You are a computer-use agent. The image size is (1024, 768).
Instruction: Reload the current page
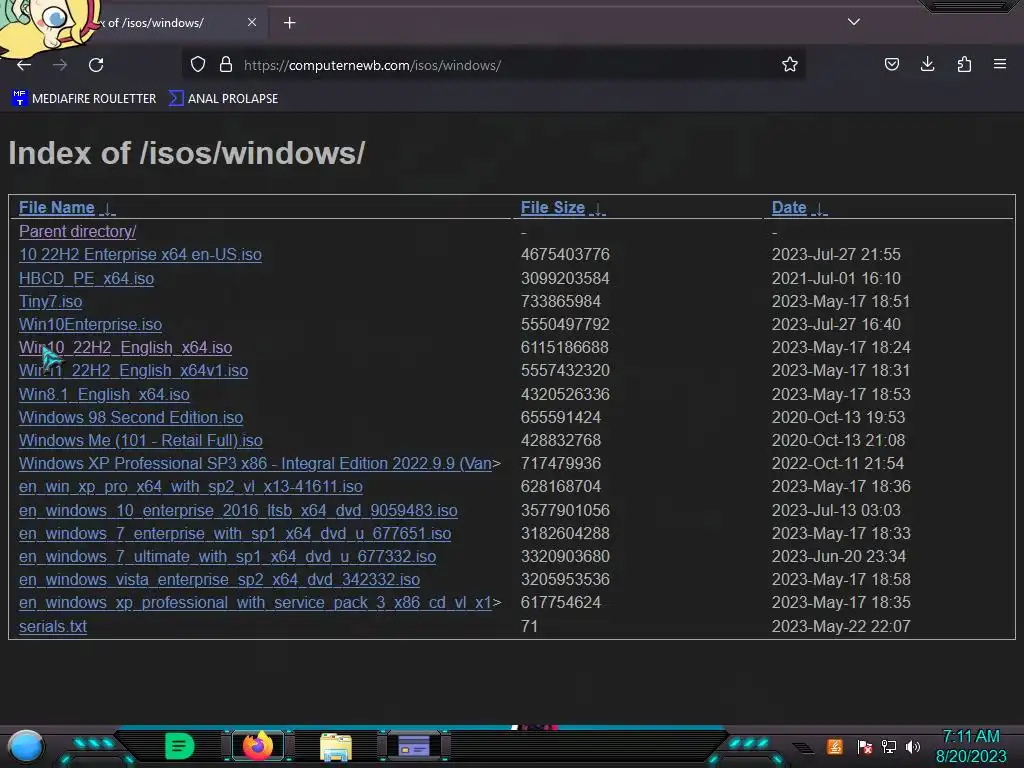[96, 65]
